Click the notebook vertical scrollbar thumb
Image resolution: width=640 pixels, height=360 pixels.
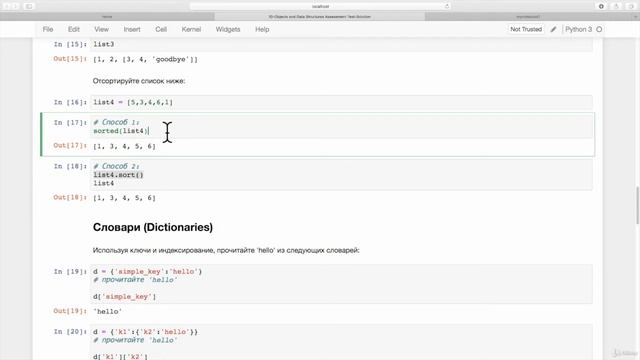(x=638, y=205)
